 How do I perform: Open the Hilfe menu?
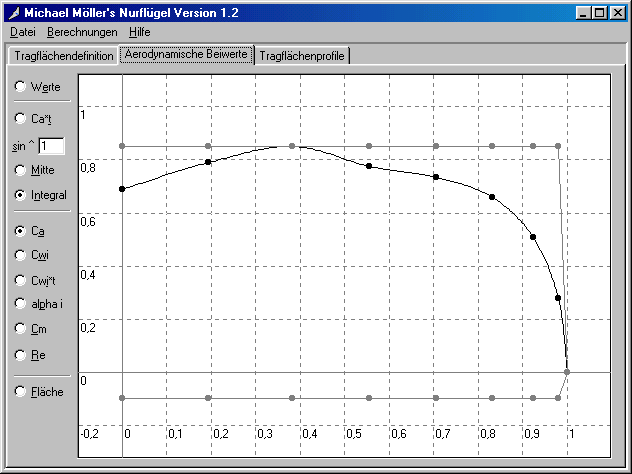[139, 32]
